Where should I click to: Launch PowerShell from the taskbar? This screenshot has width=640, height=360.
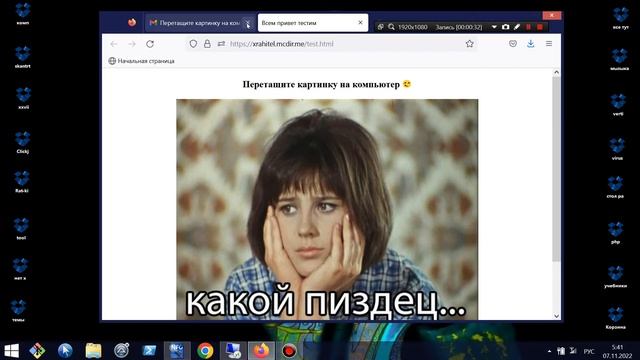click(149, 351)
